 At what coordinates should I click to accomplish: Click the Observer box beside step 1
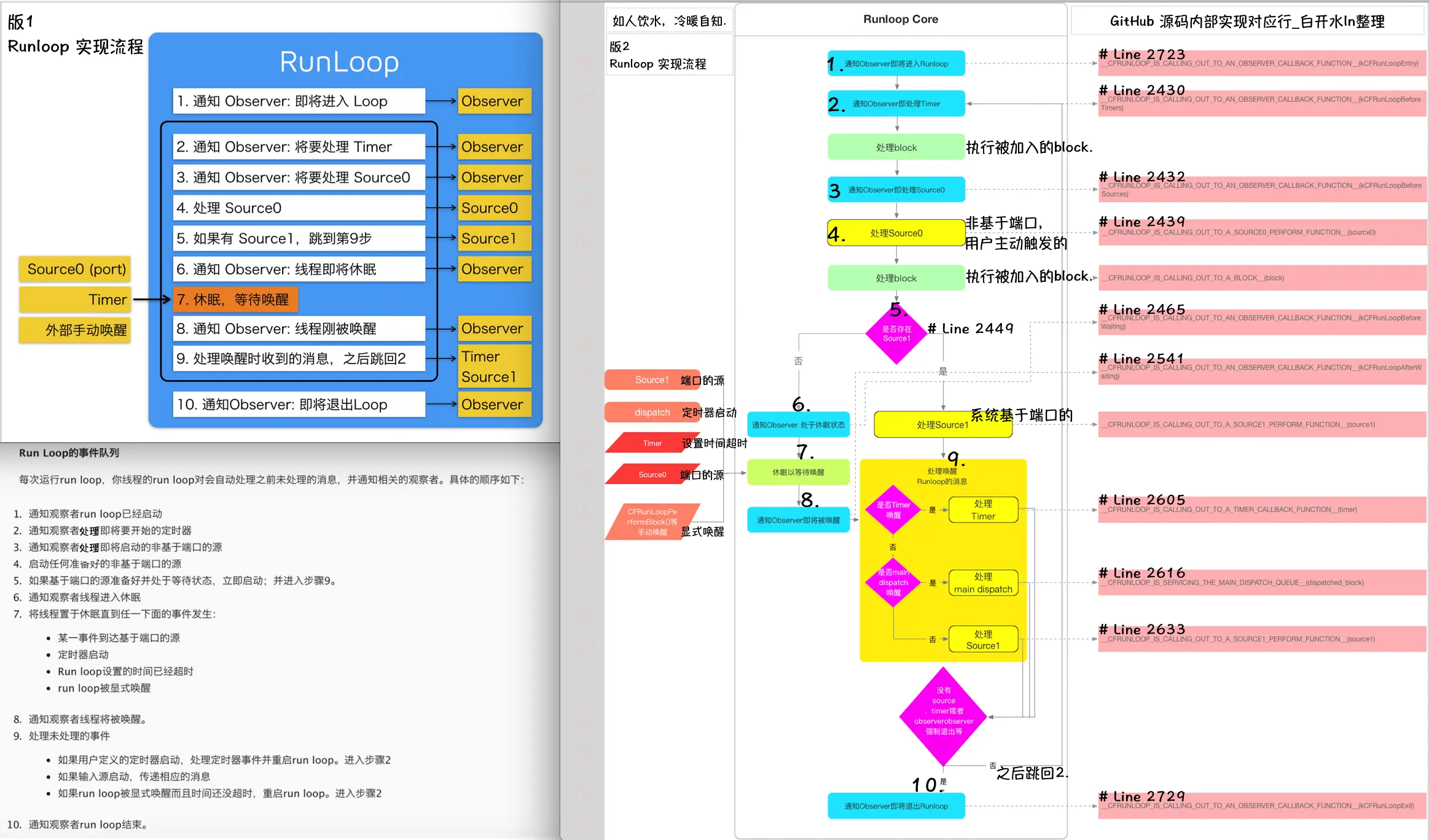495,101
